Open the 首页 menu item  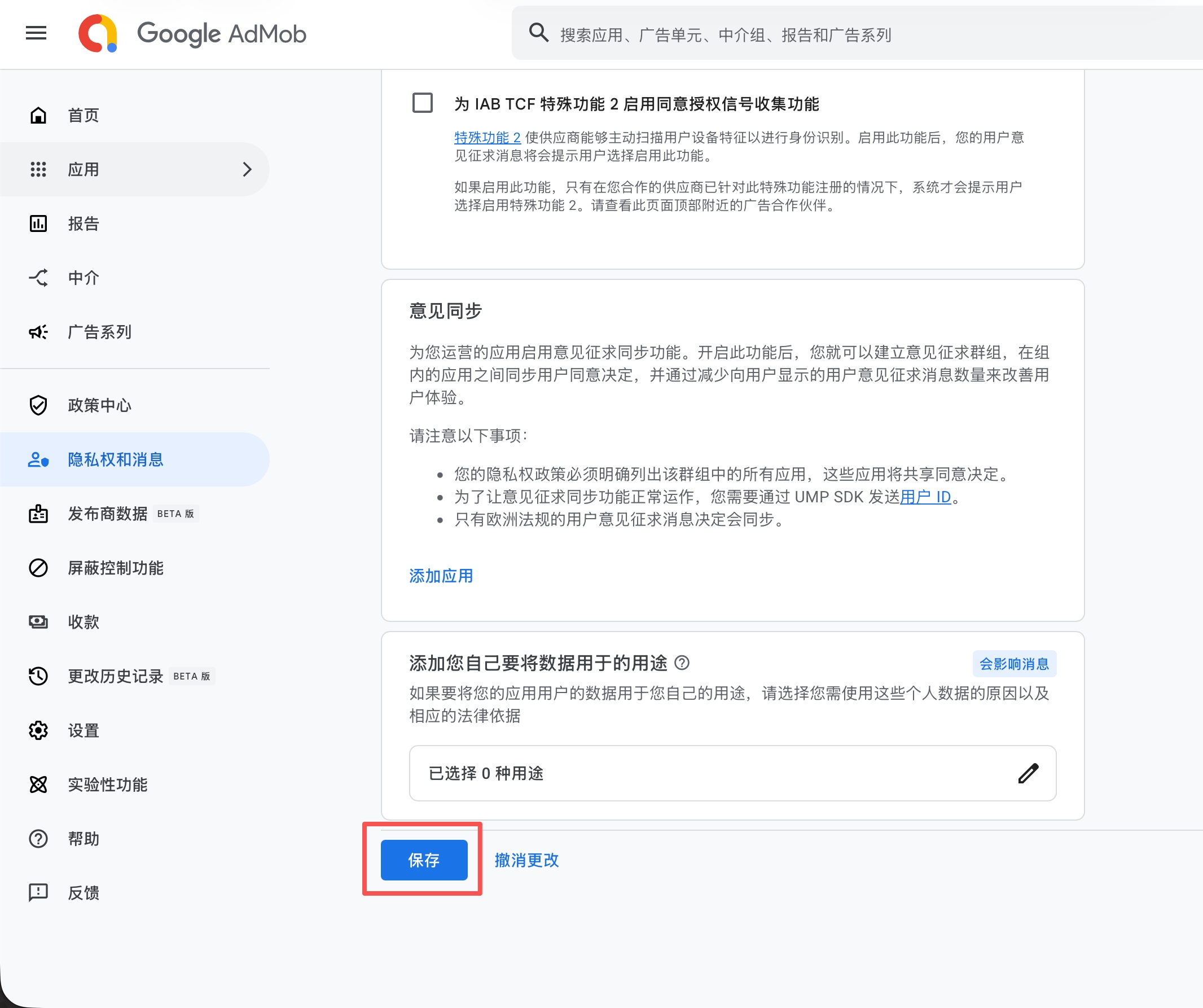tap(135, 115)
